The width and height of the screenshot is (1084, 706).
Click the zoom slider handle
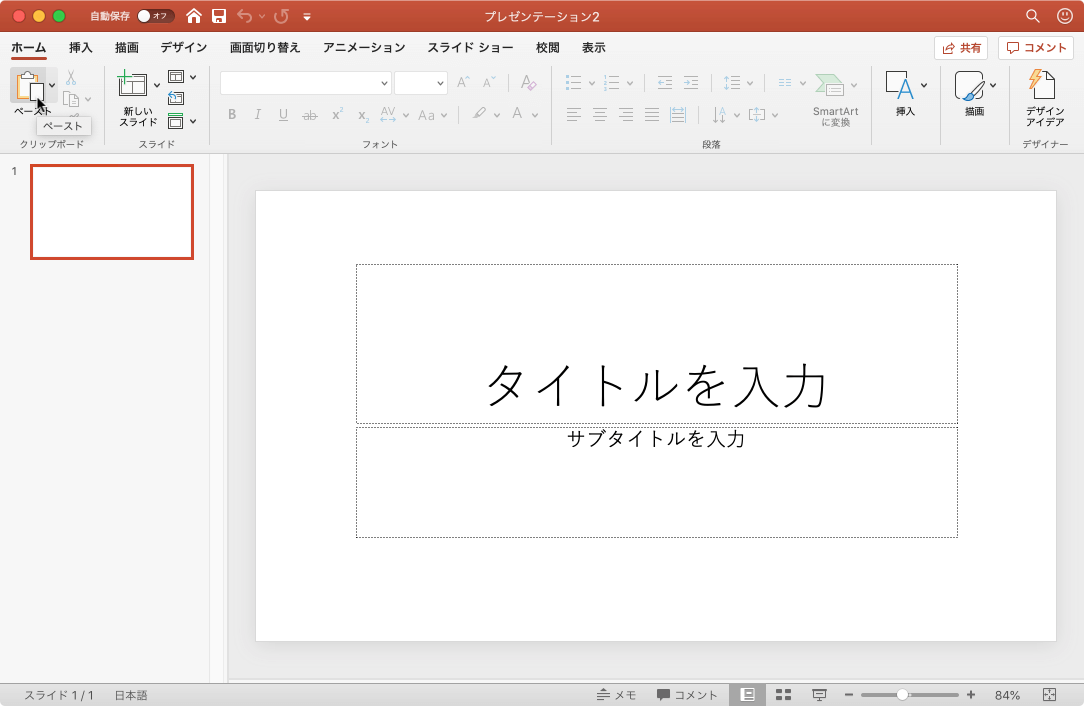coord(902,695)
